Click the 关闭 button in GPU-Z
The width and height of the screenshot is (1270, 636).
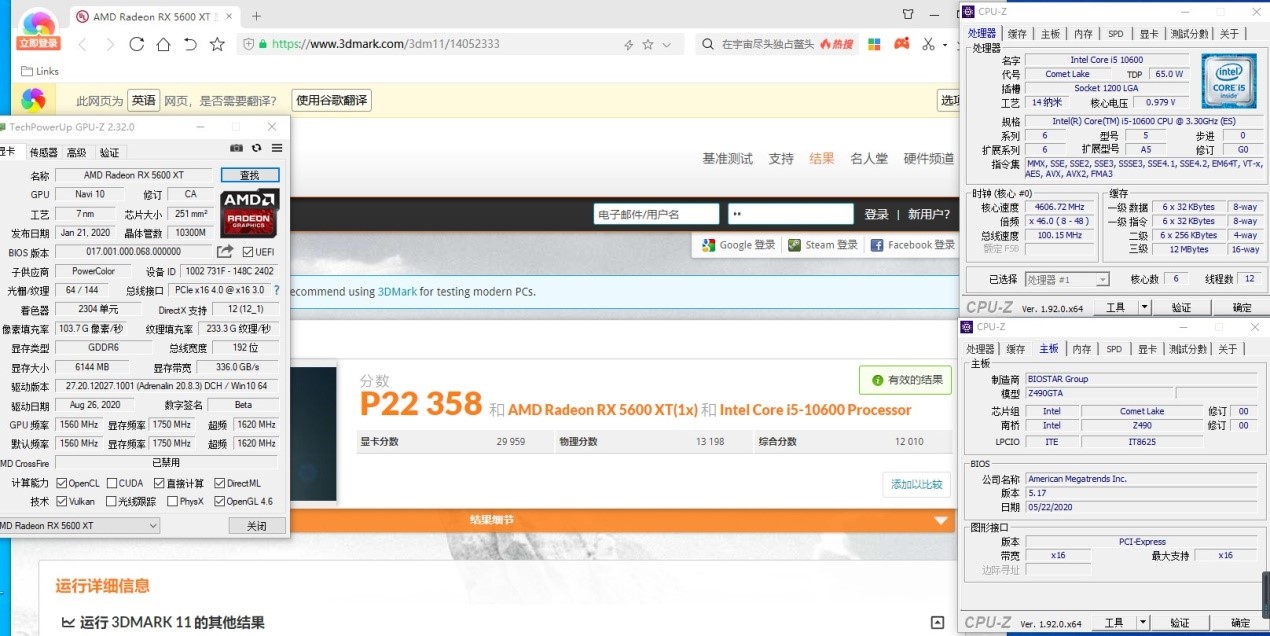(x=257, y=526)
